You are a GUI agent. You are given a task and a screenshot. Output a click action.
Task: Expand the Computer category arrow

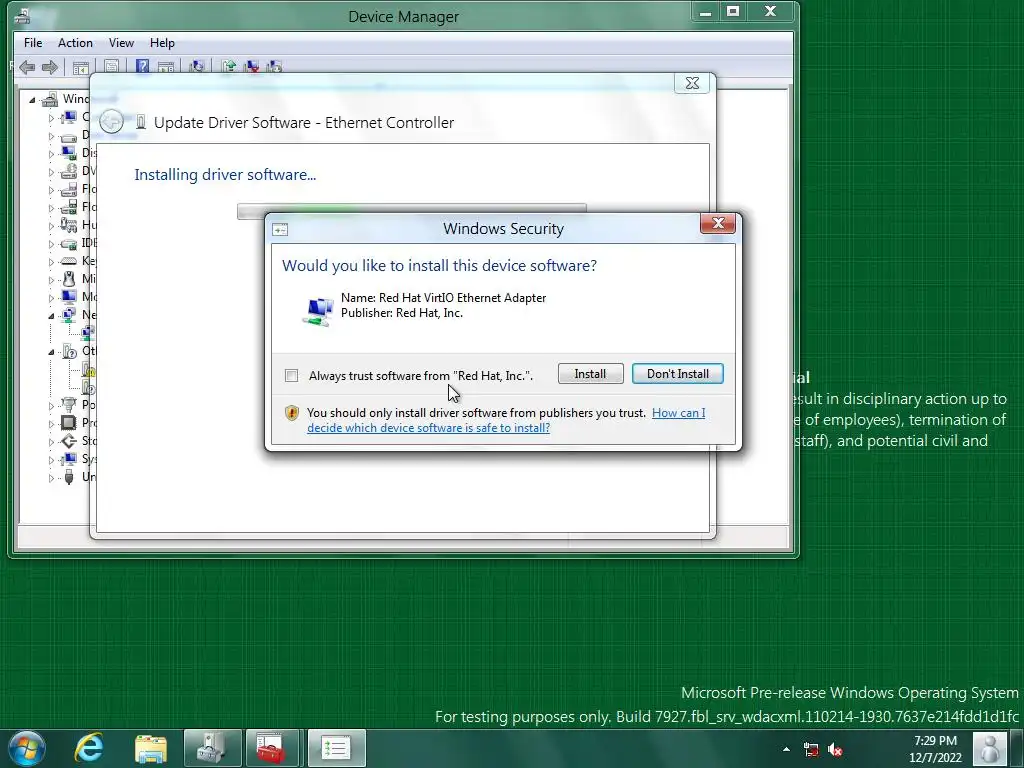[51, 118]
